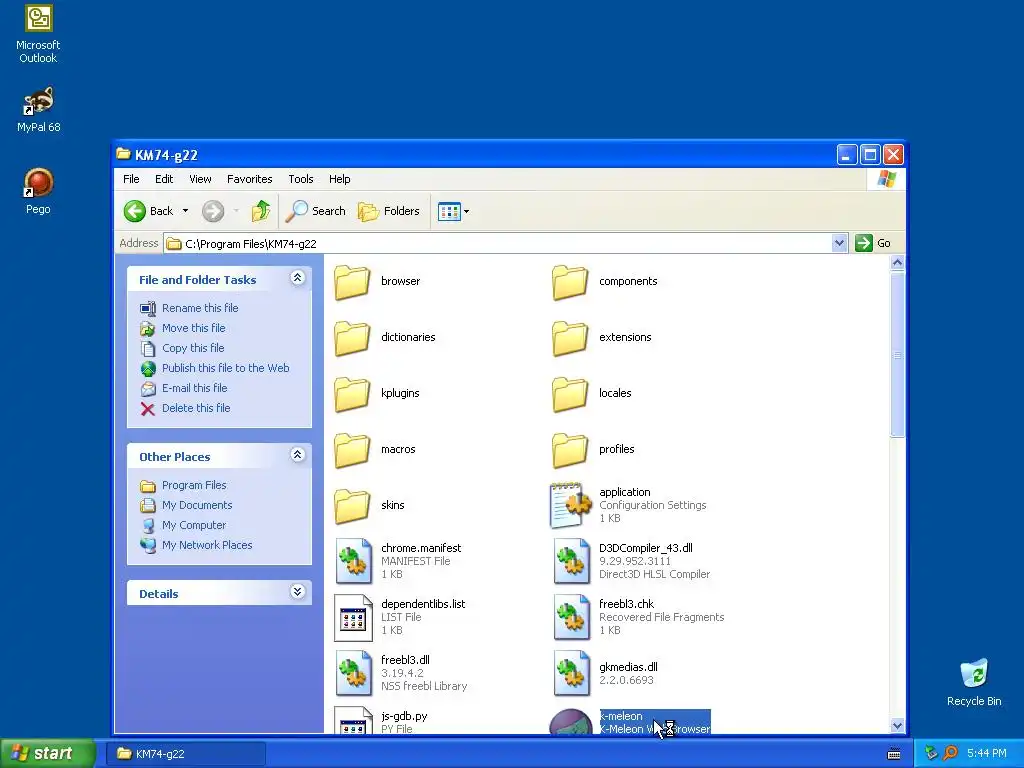Click Delete this file link
This screenshot has height=768, width=1024.
pyautogui.click(x=196, y=408)
